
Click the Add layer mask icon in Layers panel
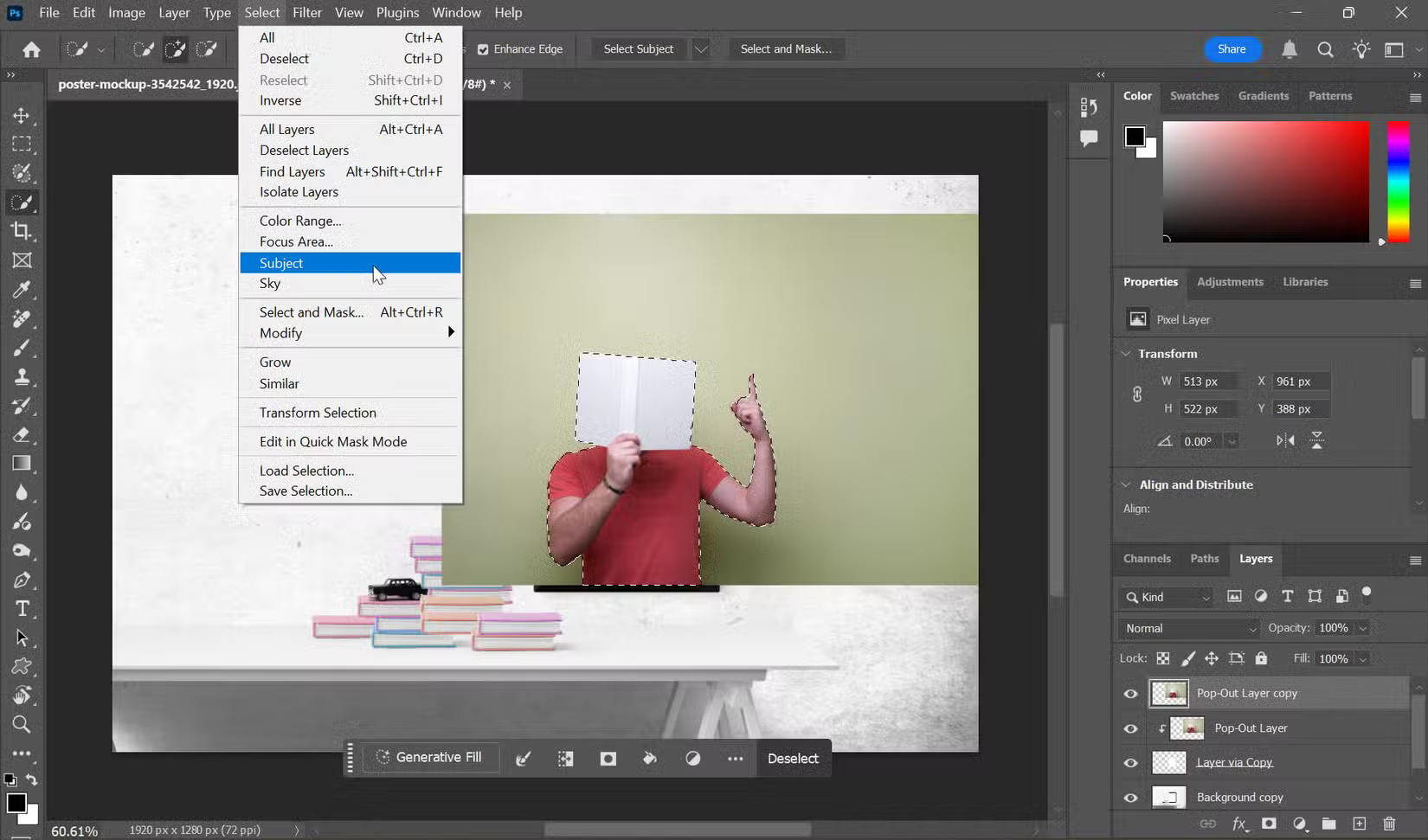pyautogui.click(x=1268, y=824)
